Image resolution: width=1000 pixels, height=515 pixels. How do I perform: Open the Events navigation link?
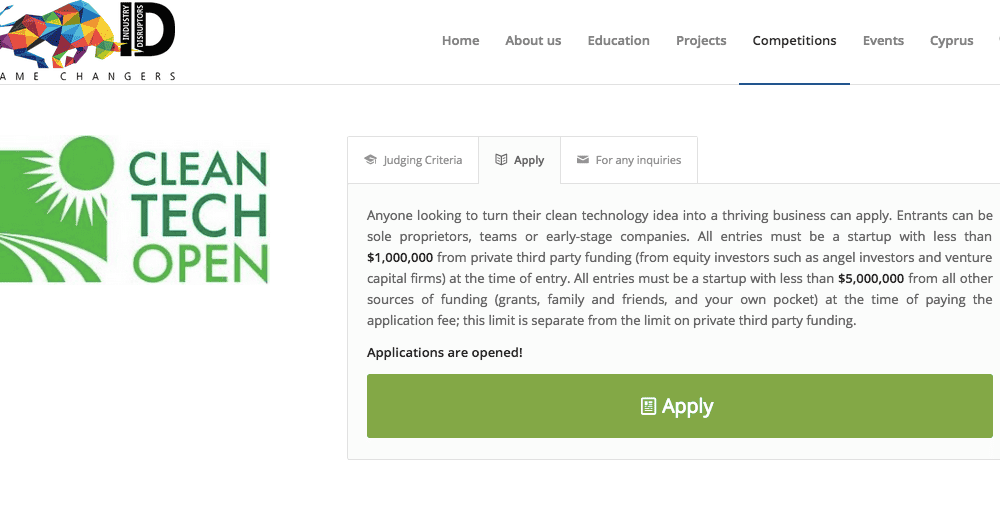[883, 41]
